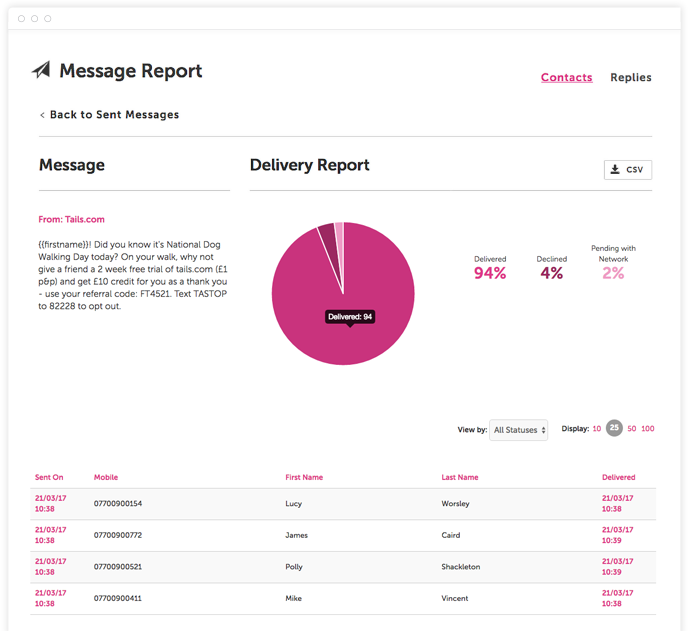Click the first name Mike
The width and height of the screenshot is (688, 631).
click(x=294, y=598)
